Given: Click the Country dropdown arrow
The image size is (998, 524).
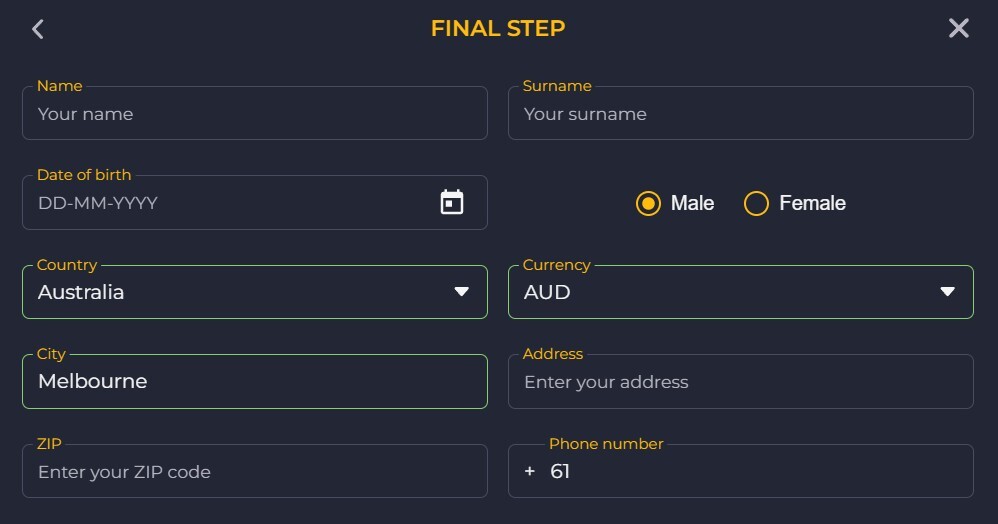Looking at the screenshot, I should (461, 292).
